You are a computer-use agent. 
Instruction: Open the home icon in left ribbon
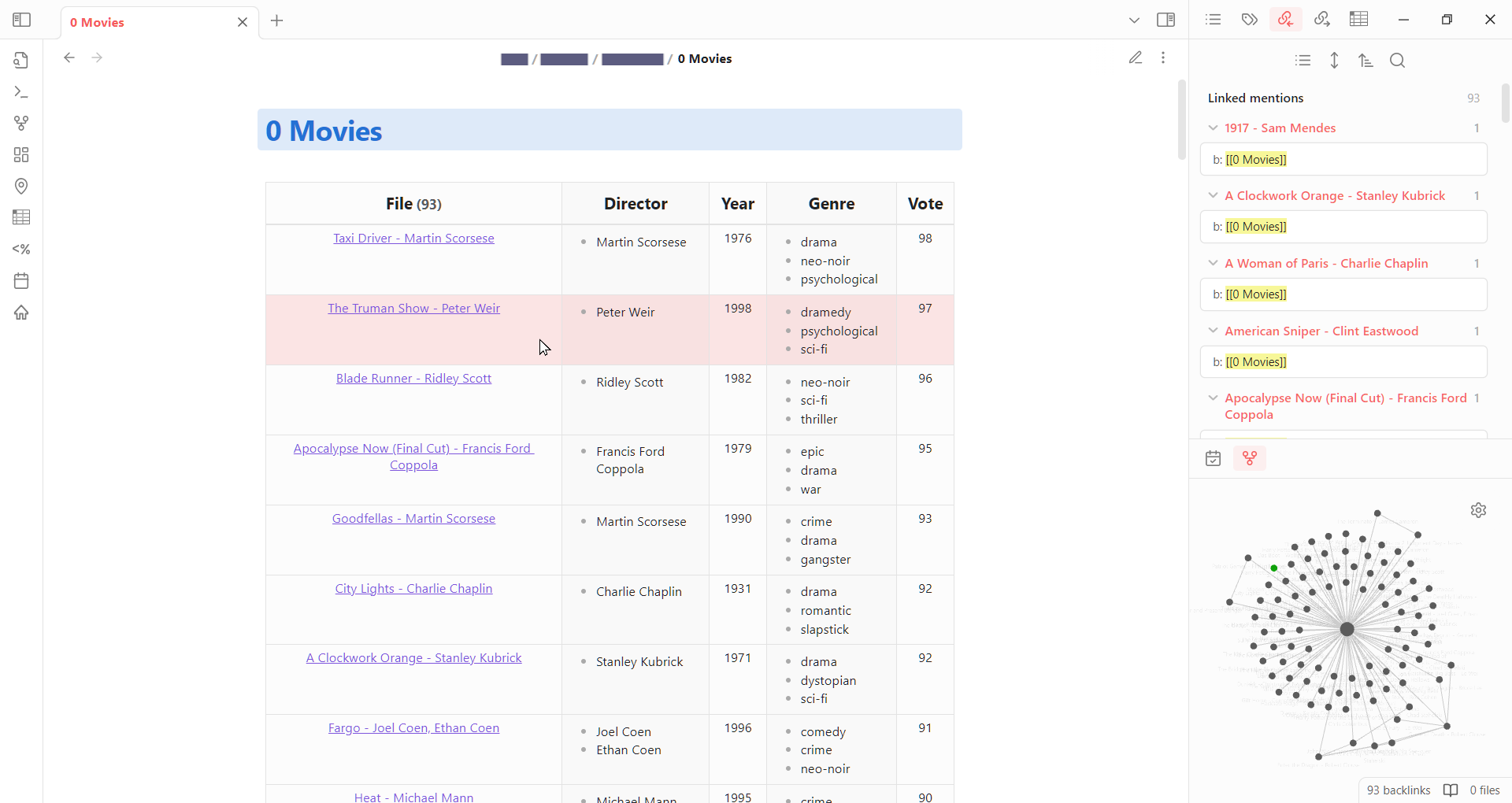point(21,313)
